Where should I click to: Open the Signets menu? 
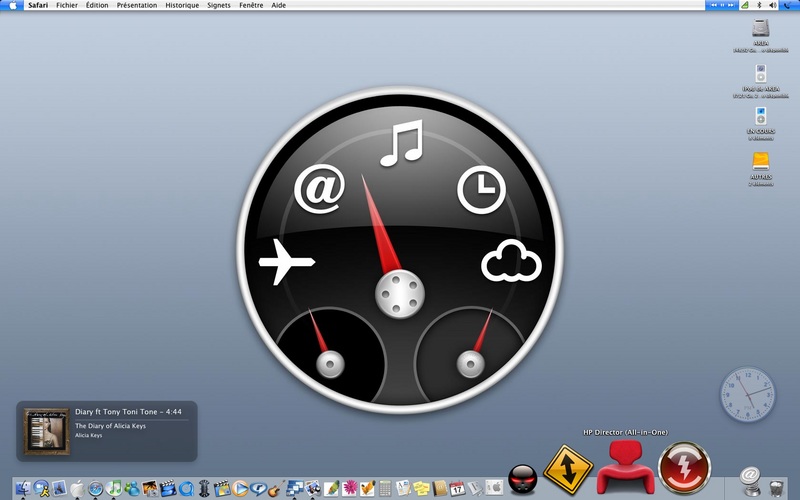[x=218, y=5]
